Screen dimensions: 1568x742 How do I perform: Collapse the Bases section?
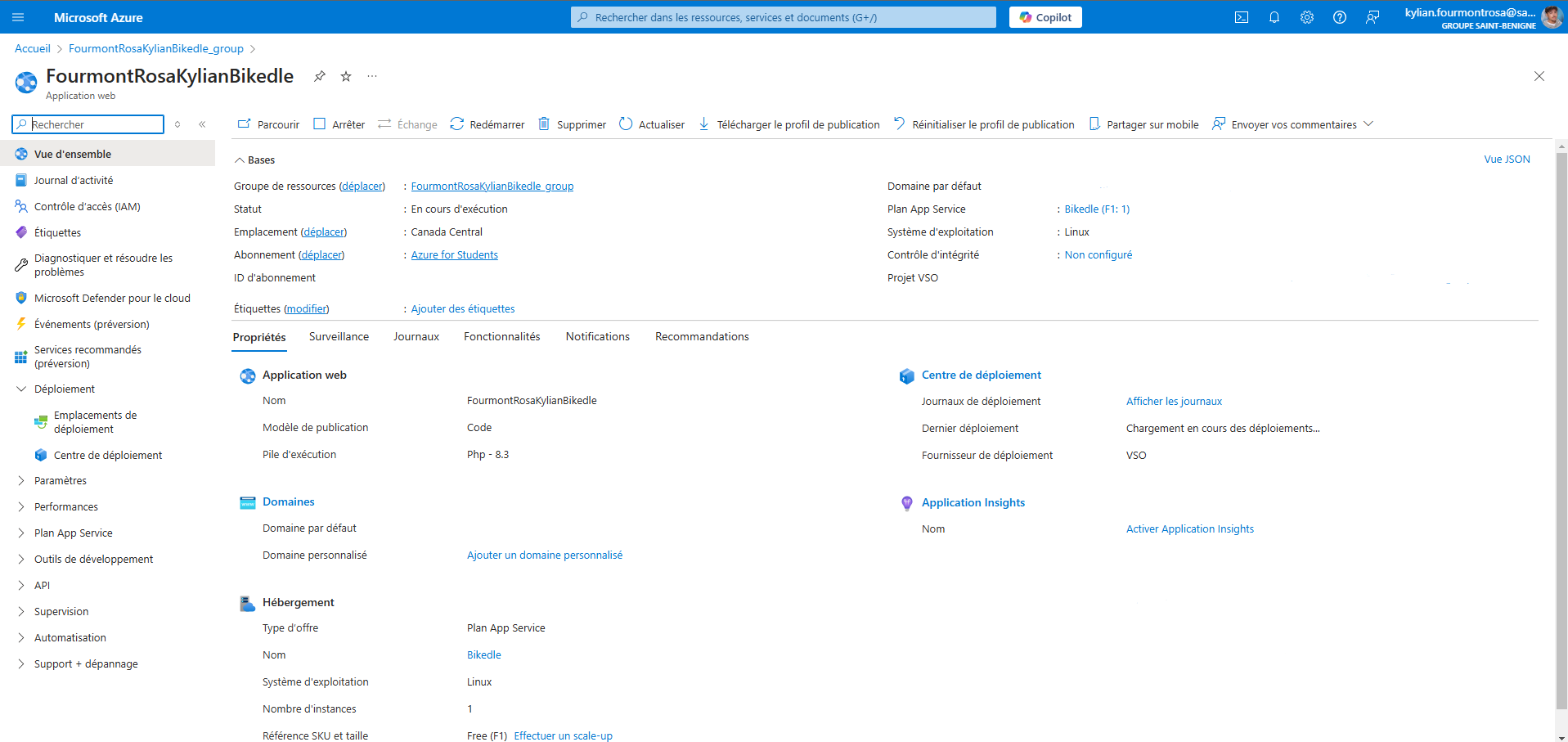click(254, 160)
